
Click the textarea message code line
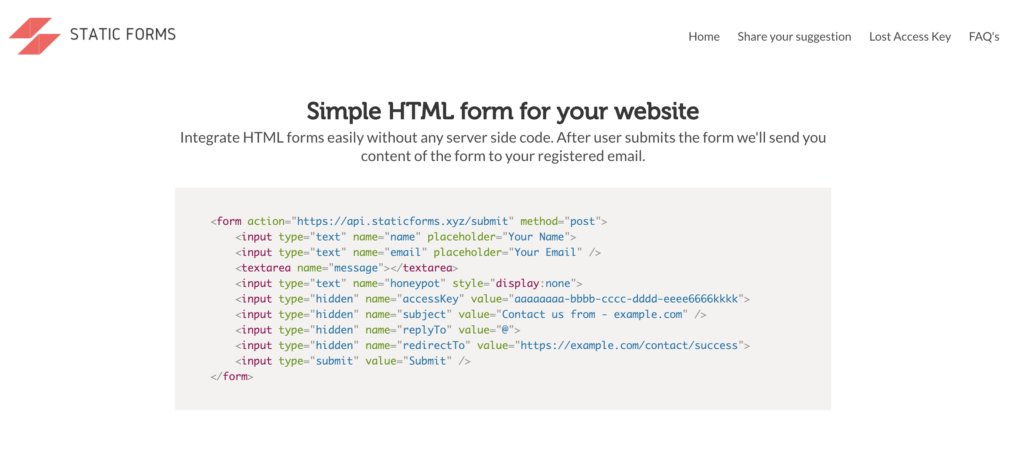coord(347,268)
